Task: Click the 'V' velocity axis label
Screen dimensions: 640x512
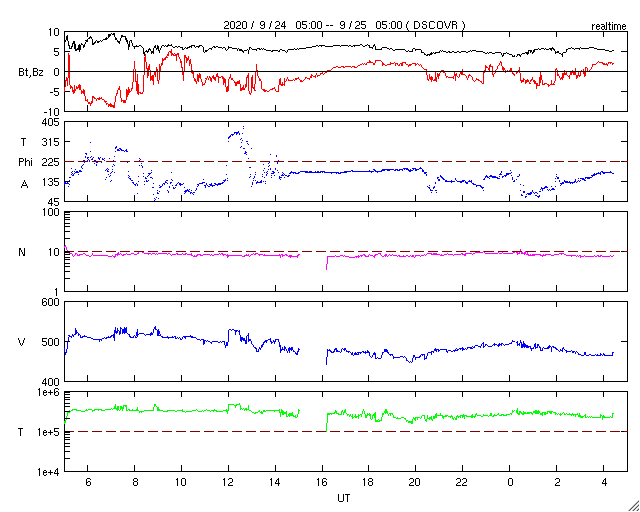Action: click(22, 342)
